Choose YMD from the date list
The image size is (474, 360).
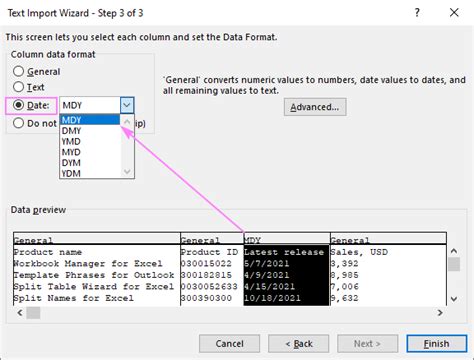point(90,141)
